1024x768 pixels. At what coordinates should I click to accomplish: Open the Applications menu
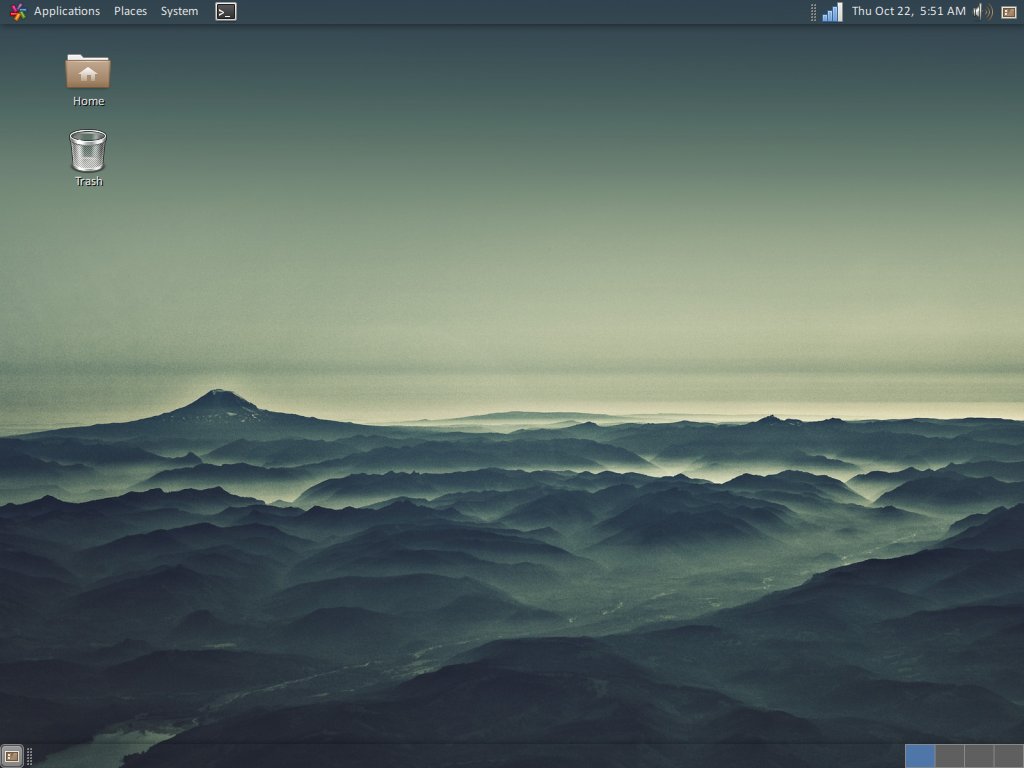(67, 11)
